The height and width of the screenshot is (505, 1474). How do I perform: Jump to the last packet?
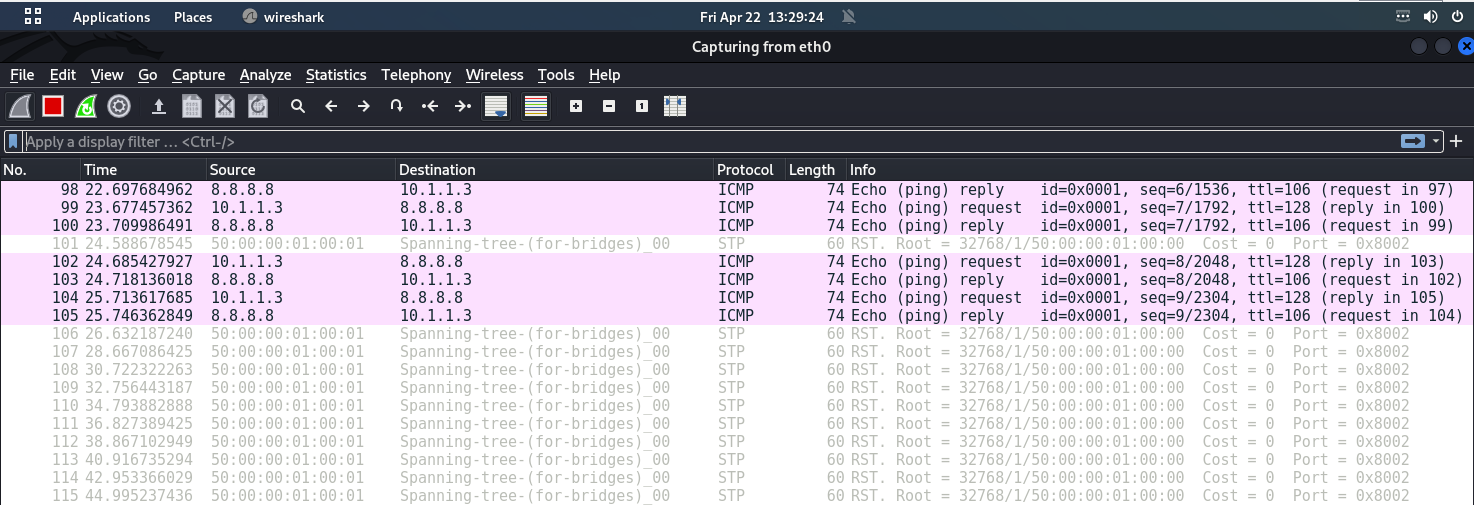coord(462,106)
